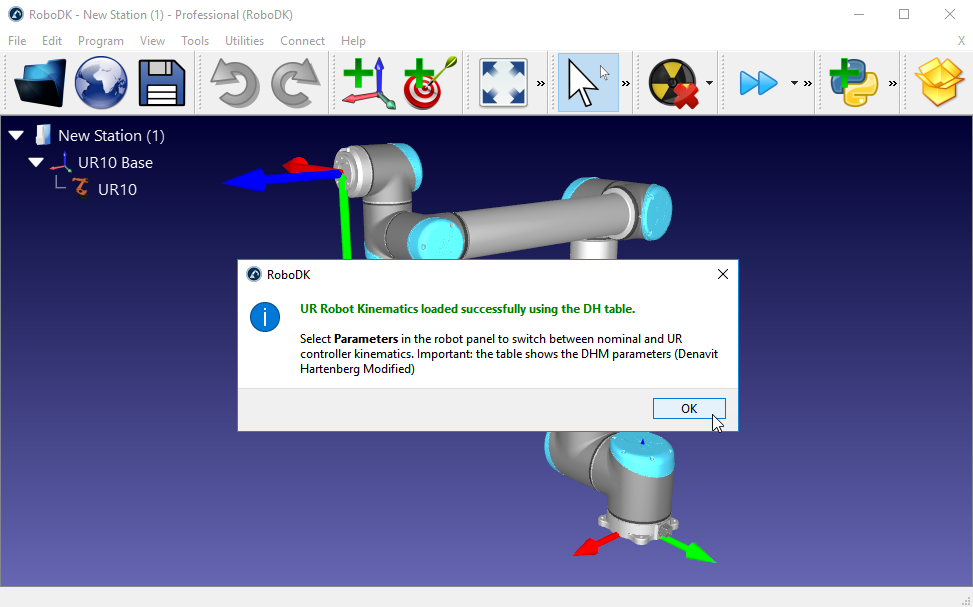Select the UR10 robot tree item

pos(117,189)
